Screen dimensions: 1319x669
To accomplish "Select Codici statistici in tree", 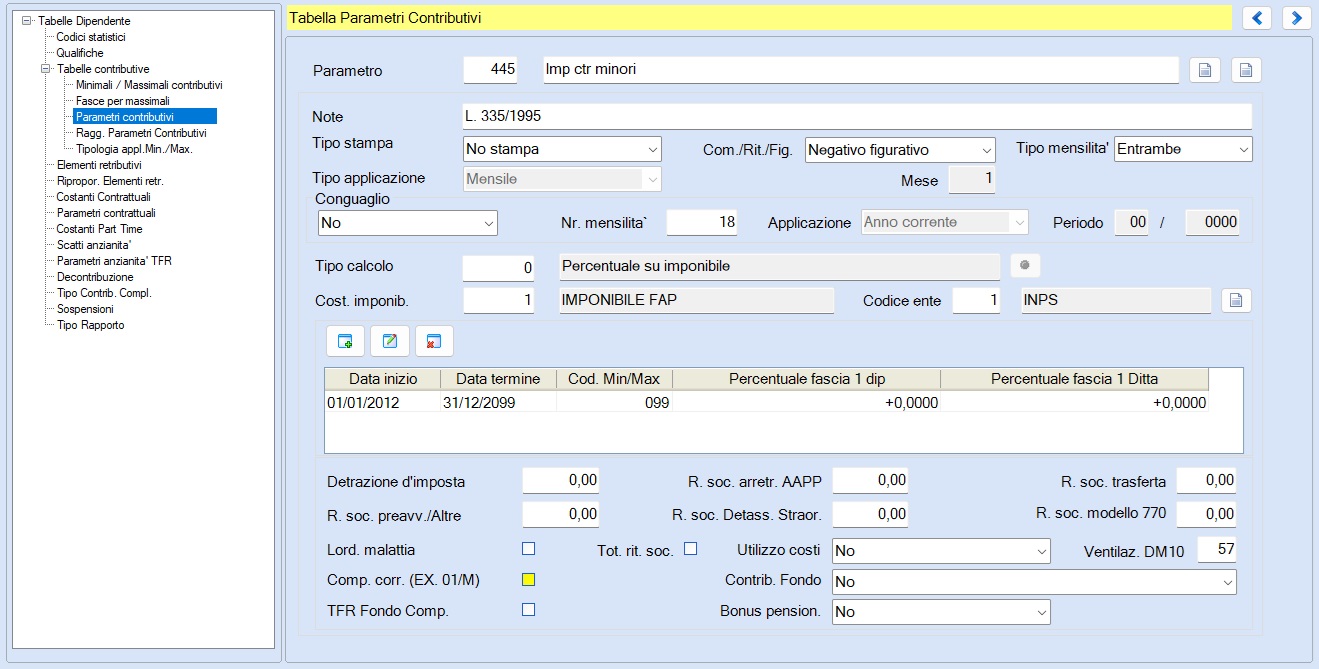I will (x=91, y=37).
